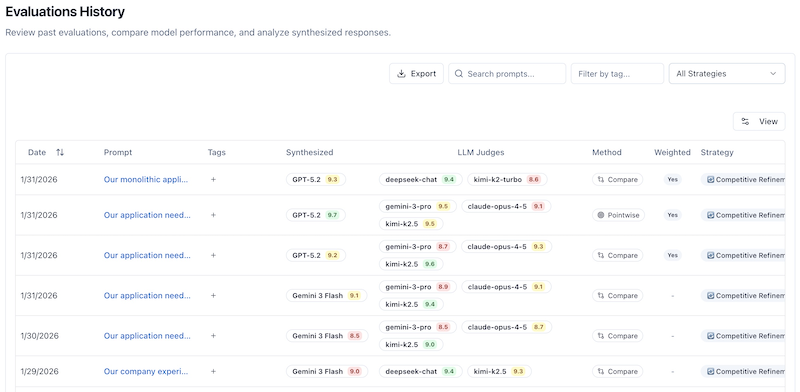The width and height of the screenshot is (800, 392).
Task: Click the kimi-k2-turbo 8.6 judge badge
Action: click(507, 179)
